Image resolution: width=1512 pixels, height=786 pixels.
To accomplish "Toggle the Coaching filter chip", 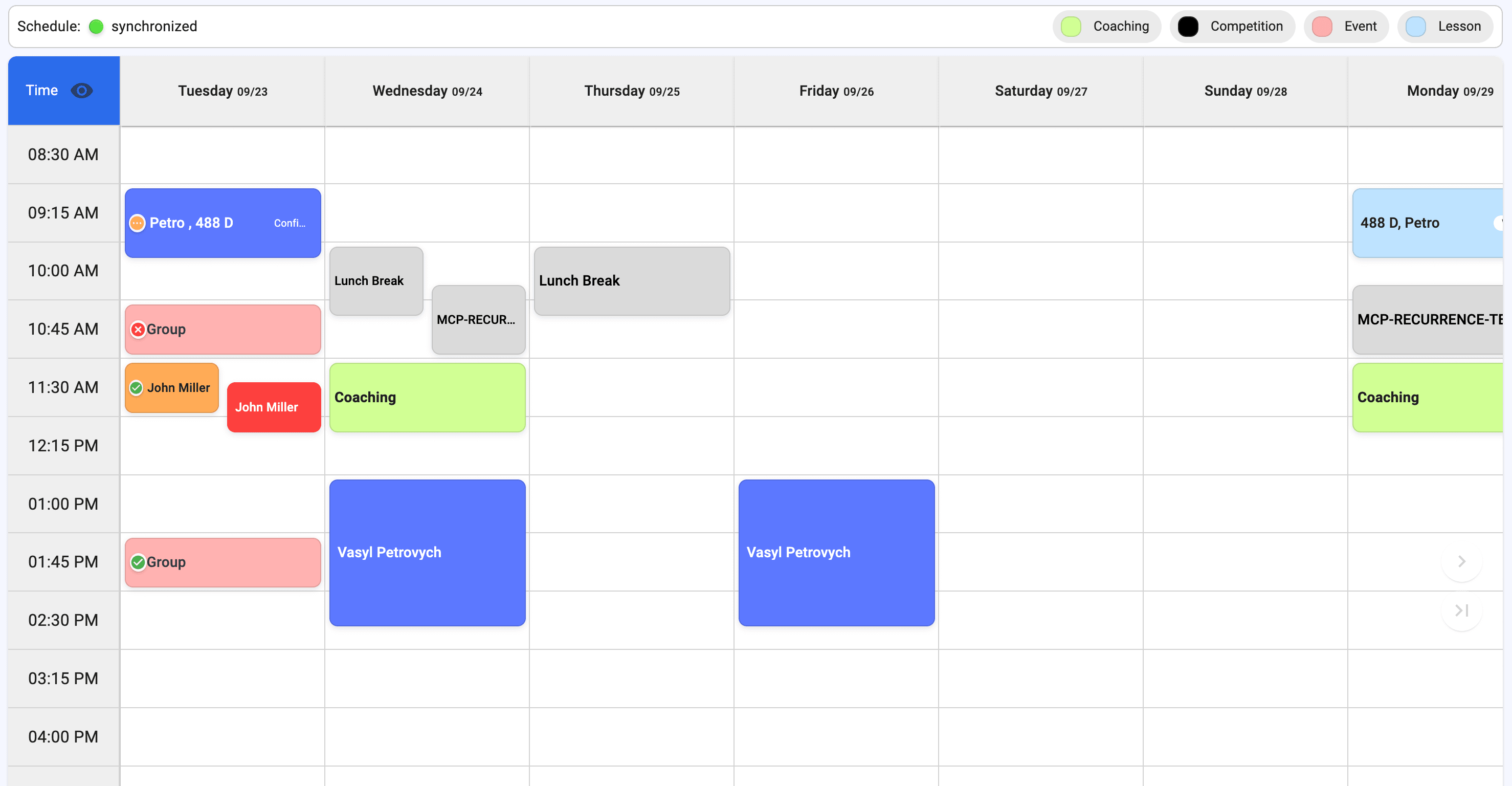I will tap(1106, 27).
